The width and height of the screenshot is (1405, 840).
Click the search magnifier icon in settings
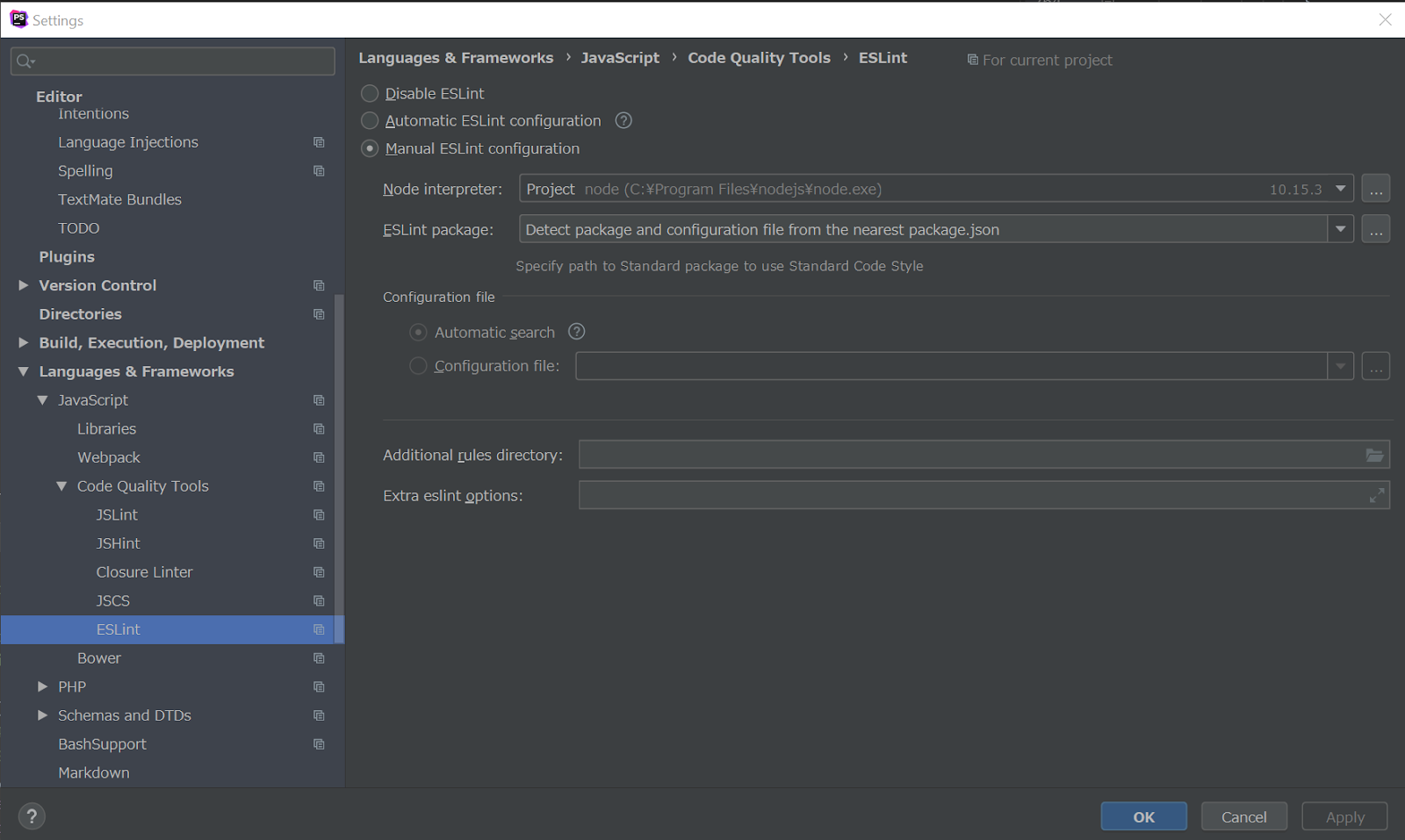pyautogui.click(x=25, y=61)
